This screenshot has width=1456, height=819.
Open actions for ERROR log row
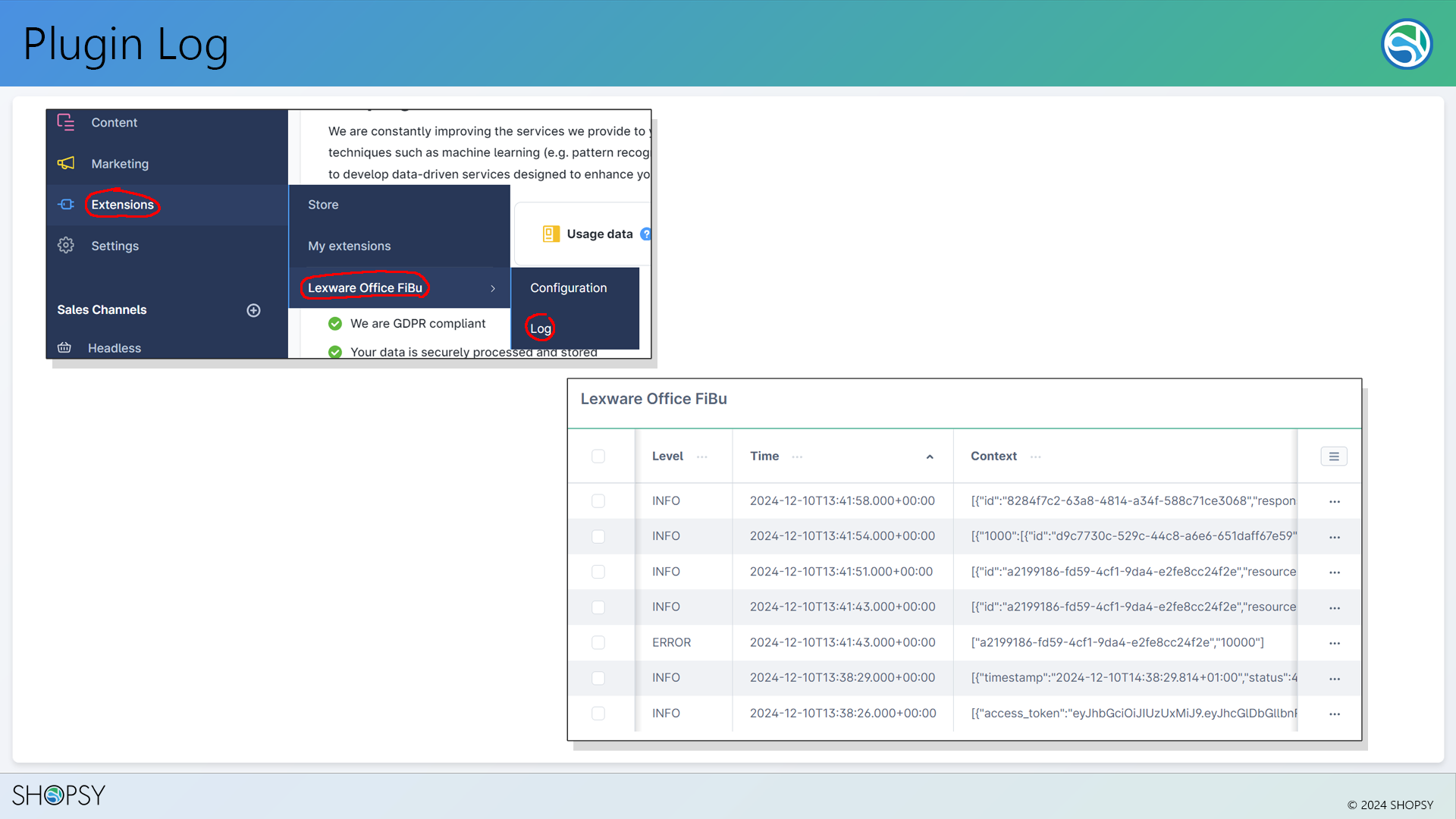pyautogui.click(x=1335, y=643)
